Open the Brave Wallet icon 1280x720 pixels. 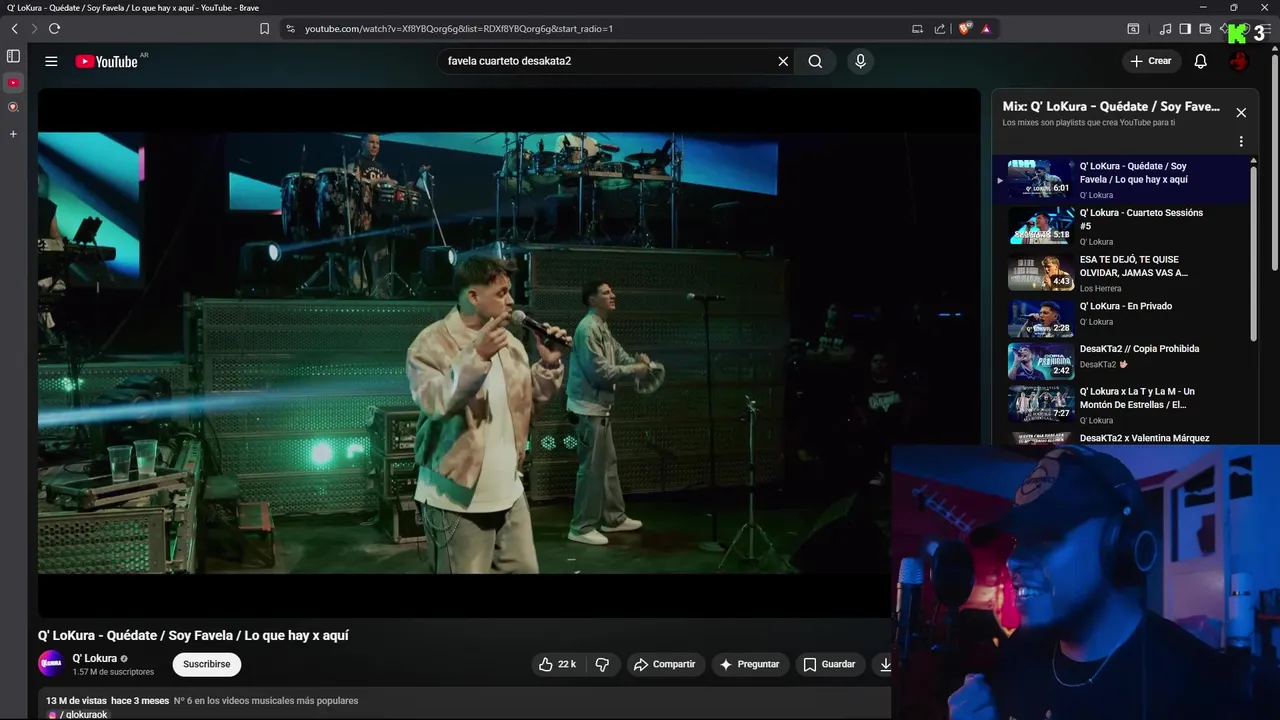[1205, 29]
